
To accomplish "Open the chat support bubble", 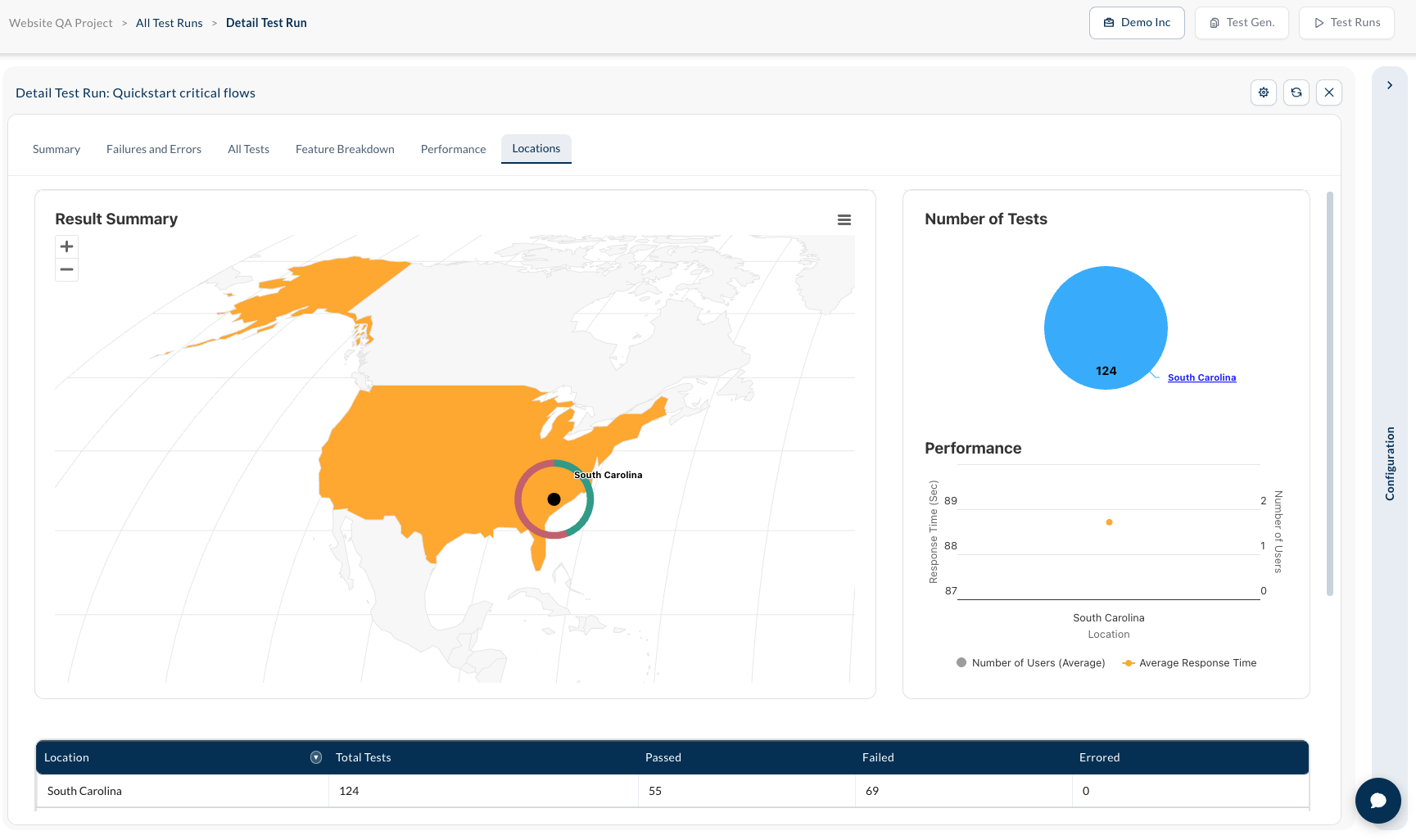I will [x=1378, y=801].
